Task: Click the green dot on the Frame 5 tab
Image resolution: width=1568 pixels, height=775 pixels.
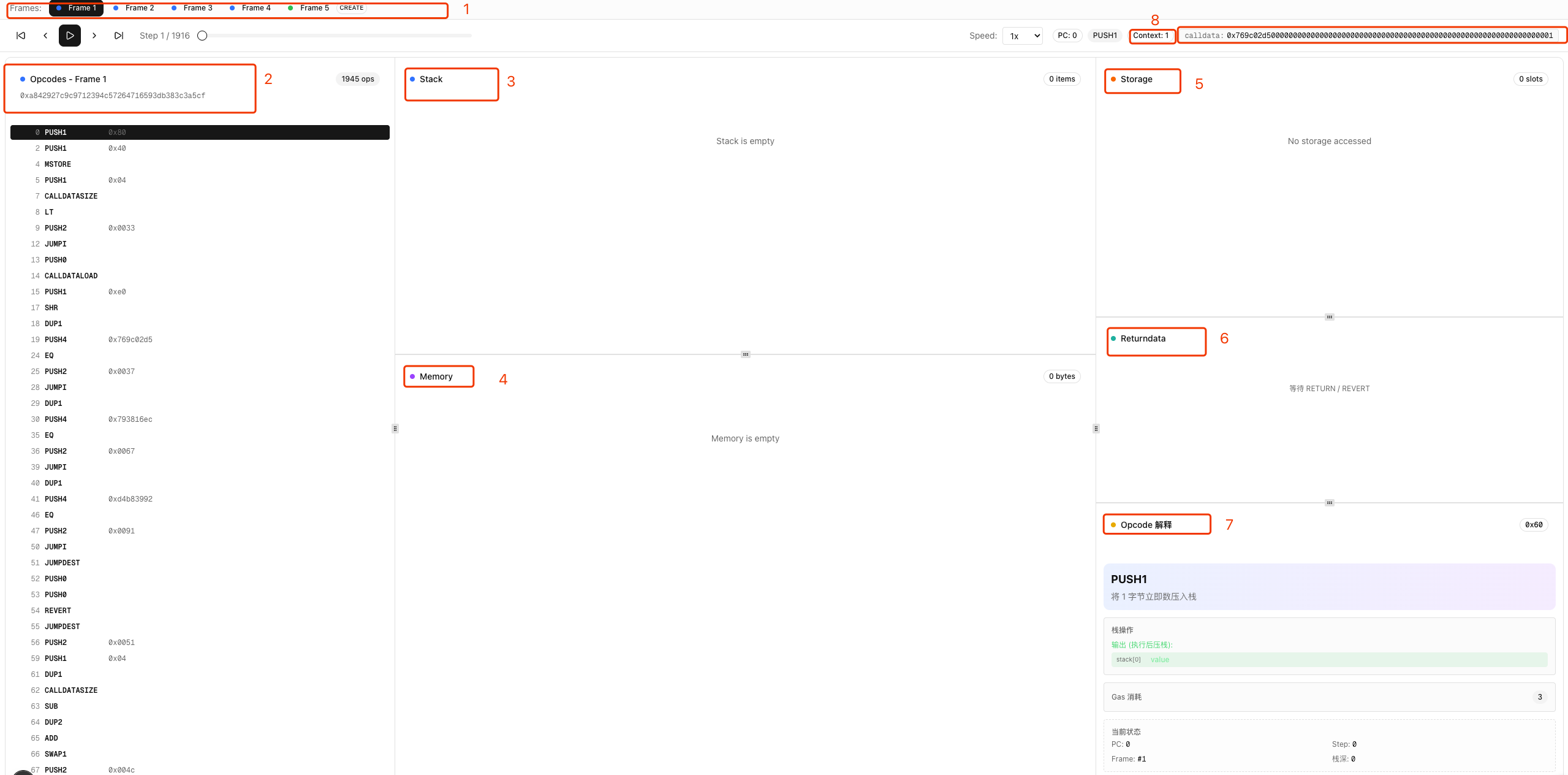Action: [x=290, y=8]
